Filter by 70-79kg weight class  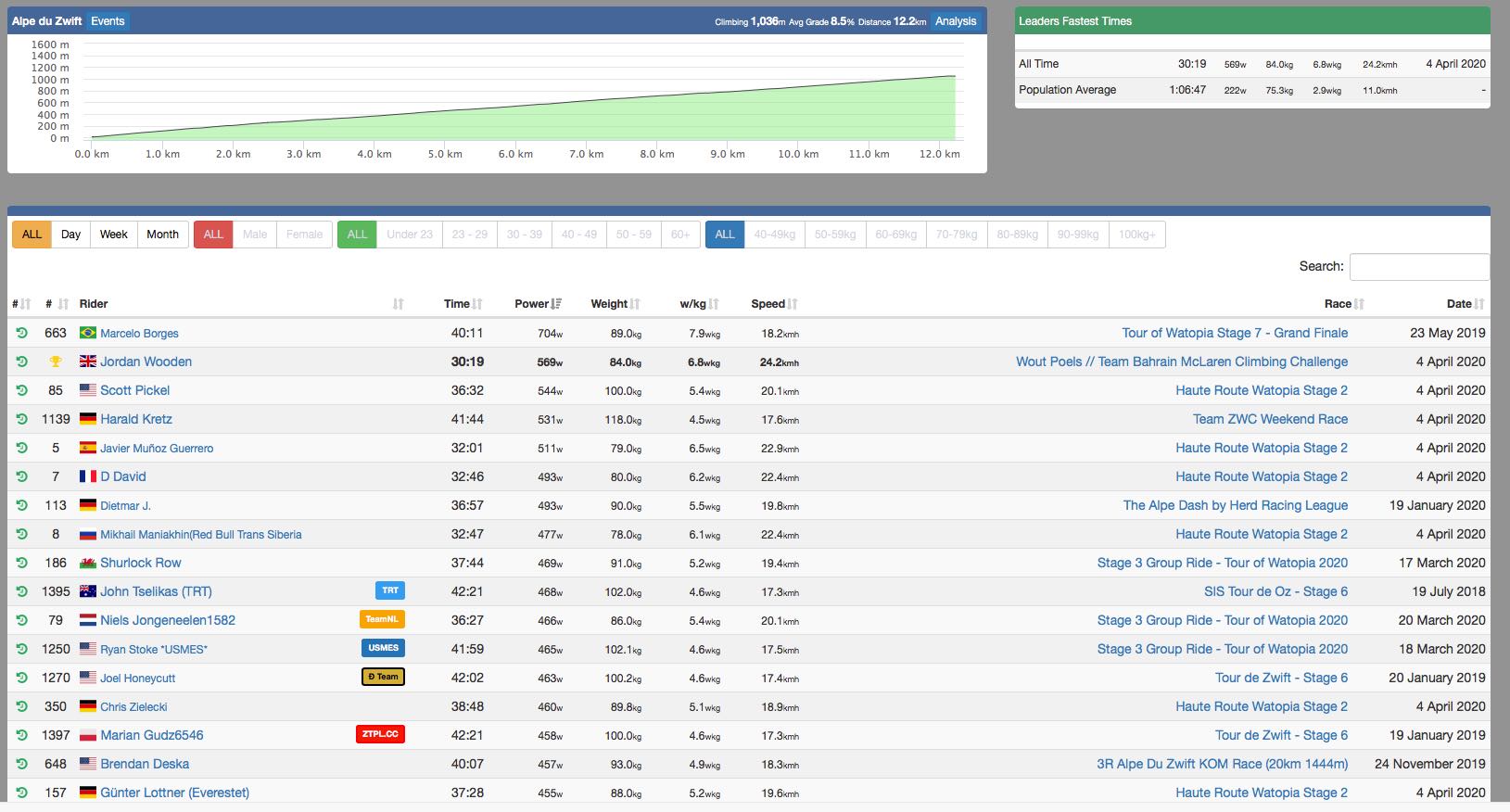pos(957,235)
